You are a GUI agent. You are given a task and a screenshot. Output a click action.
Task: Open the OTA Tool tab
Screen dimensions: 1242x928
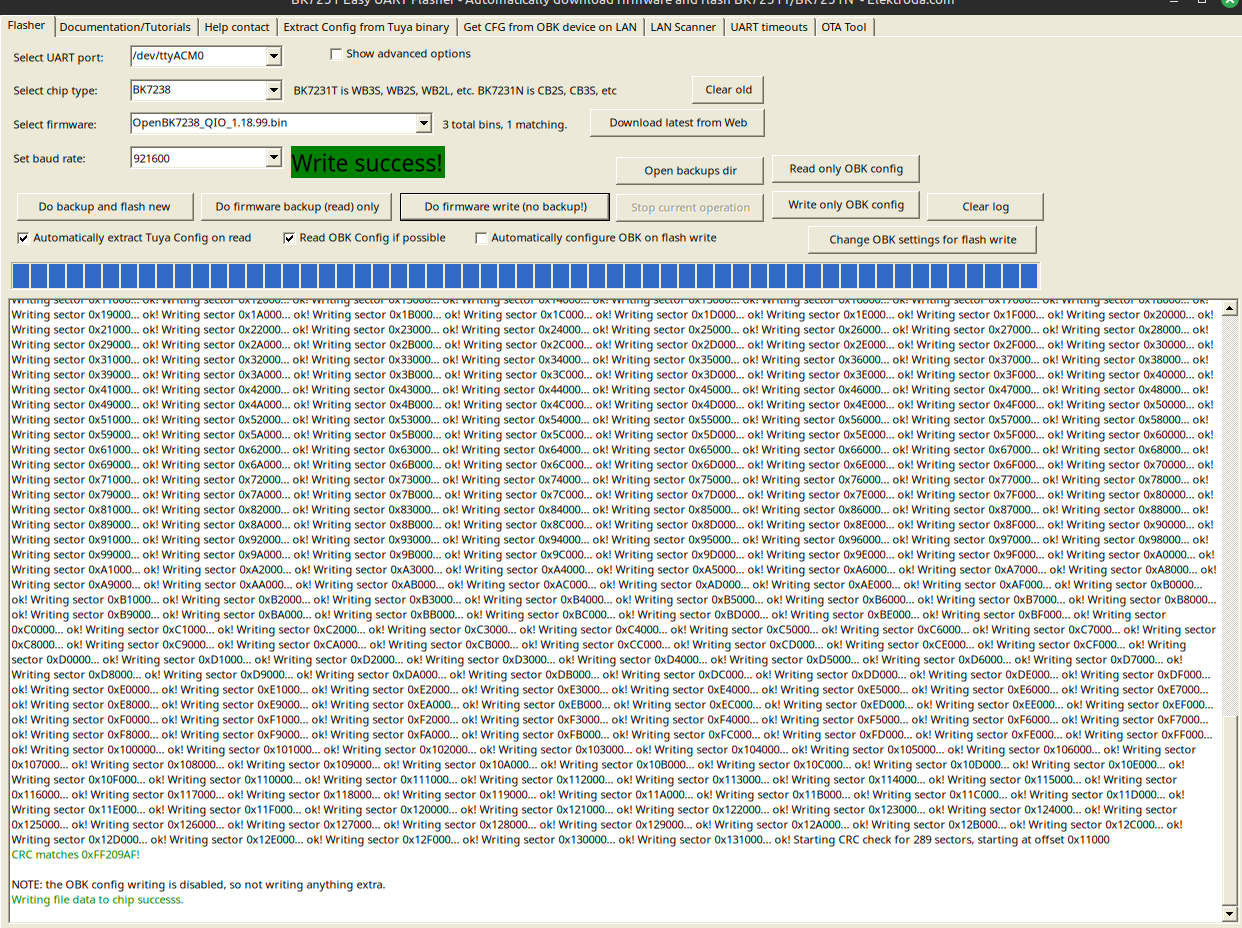point(844,27)
